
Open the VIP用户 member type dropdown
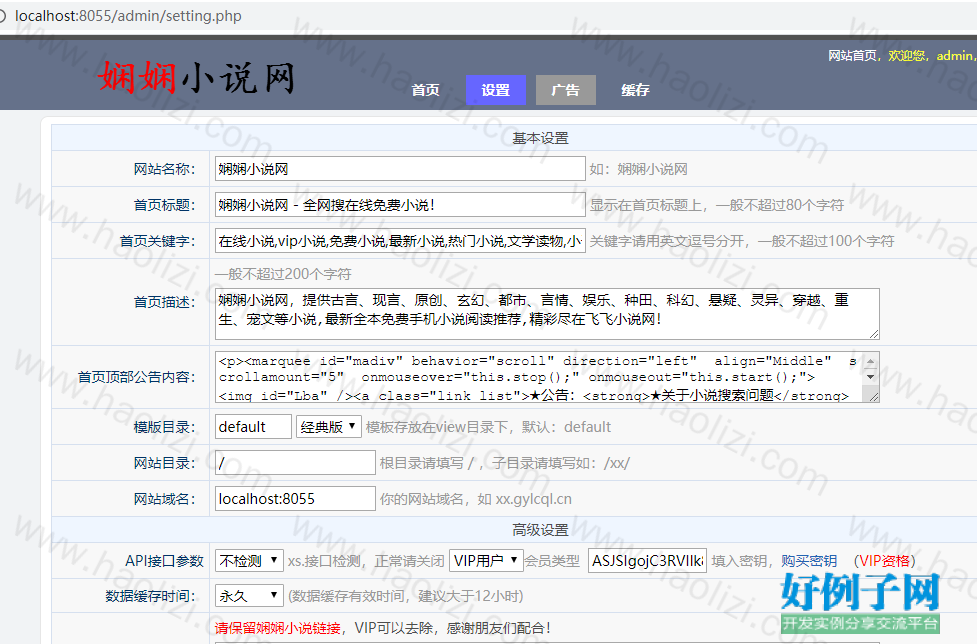coord(486,561)
